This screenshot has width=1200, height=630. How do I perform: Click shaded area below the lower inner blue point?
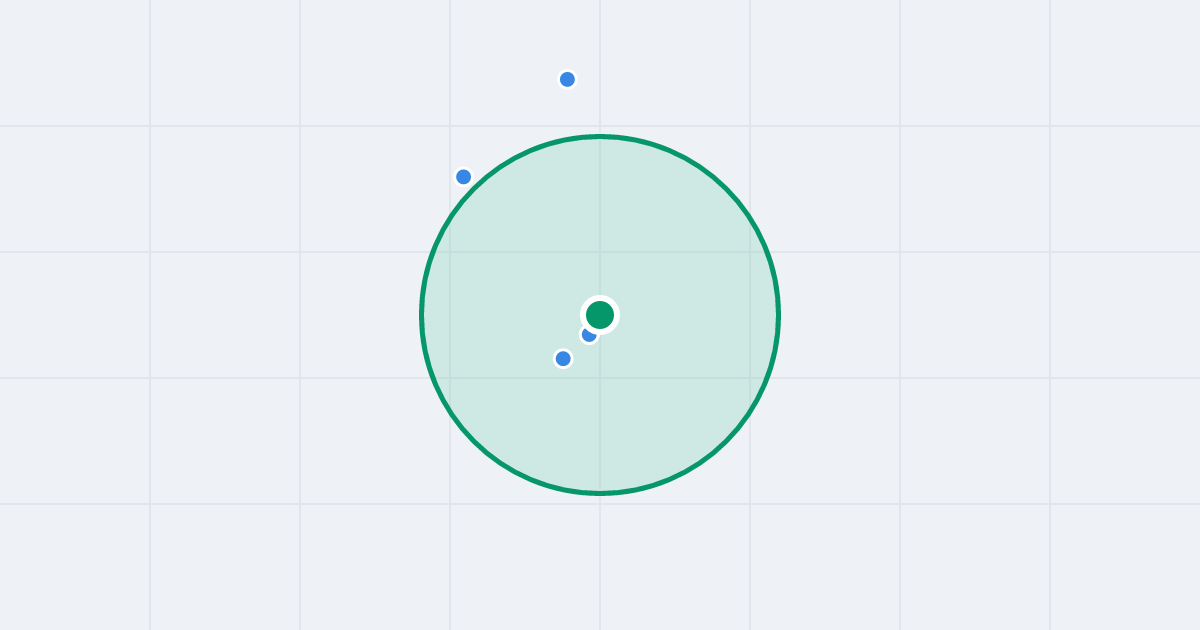563,420
